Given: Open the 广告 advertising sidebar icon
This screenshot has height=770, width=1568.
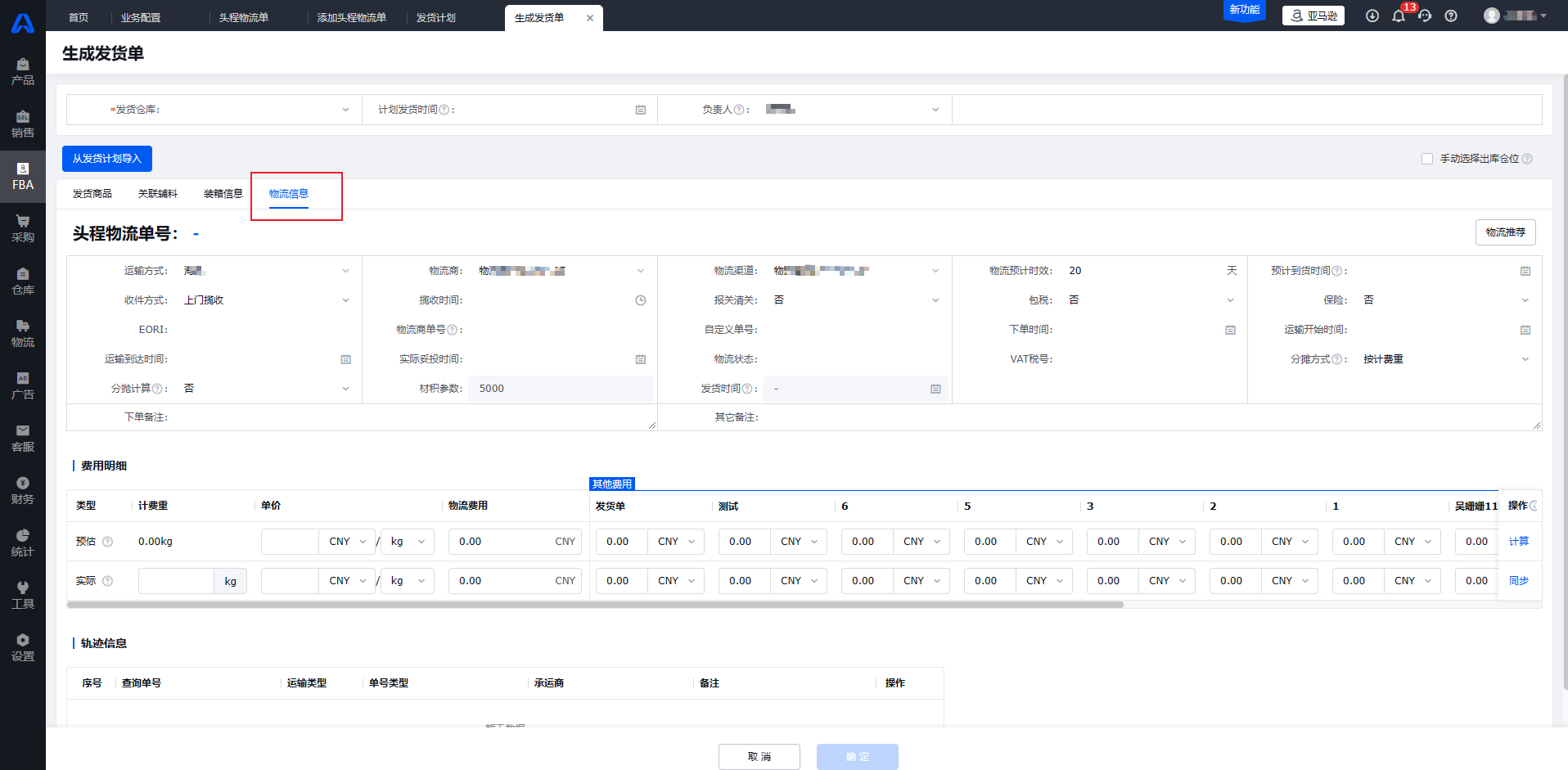Looking at the screenshot, I should (23, 385).
